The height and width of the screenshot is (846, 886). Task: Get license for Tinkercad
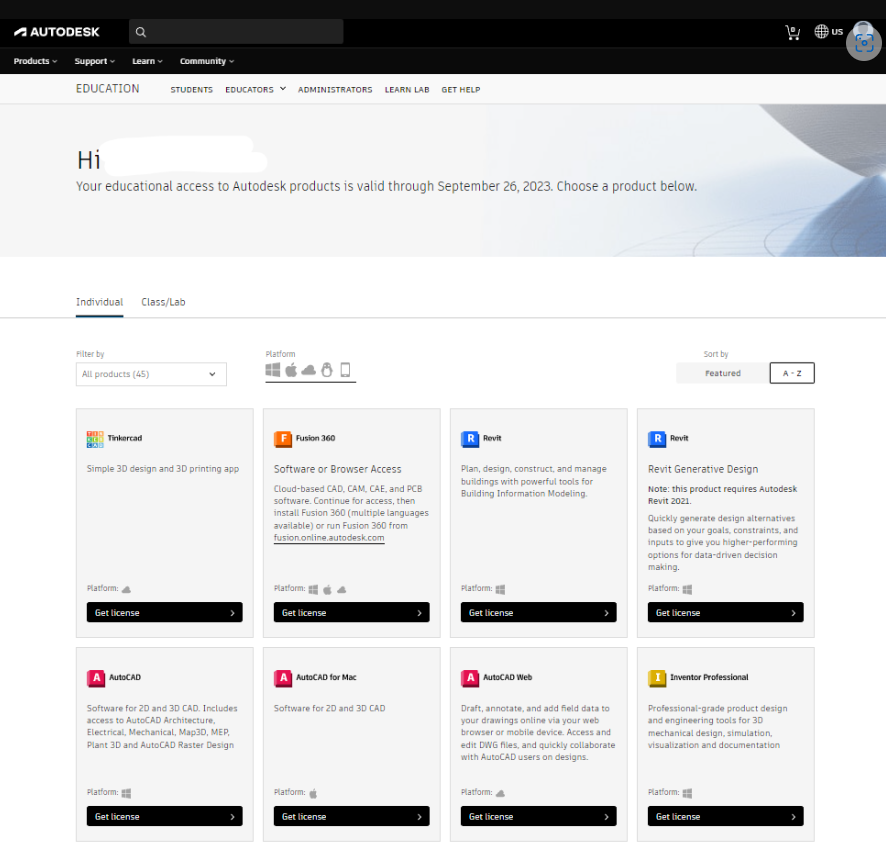(164, 613)
